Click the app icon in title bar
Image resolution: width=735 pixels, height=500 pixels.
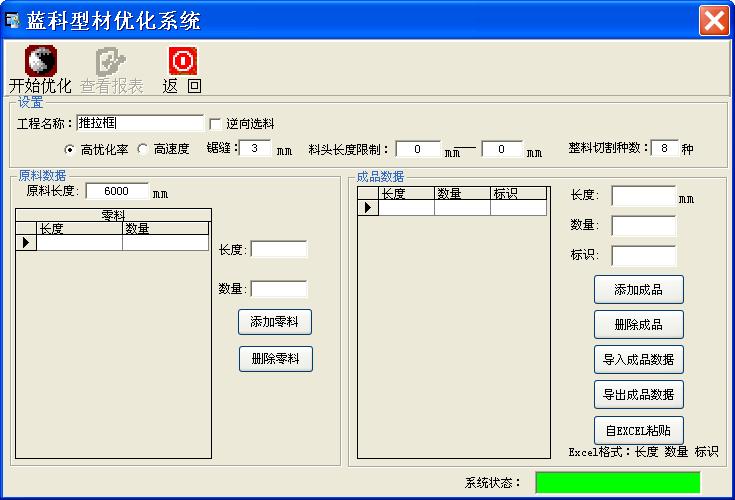click(x=14, y=20)
